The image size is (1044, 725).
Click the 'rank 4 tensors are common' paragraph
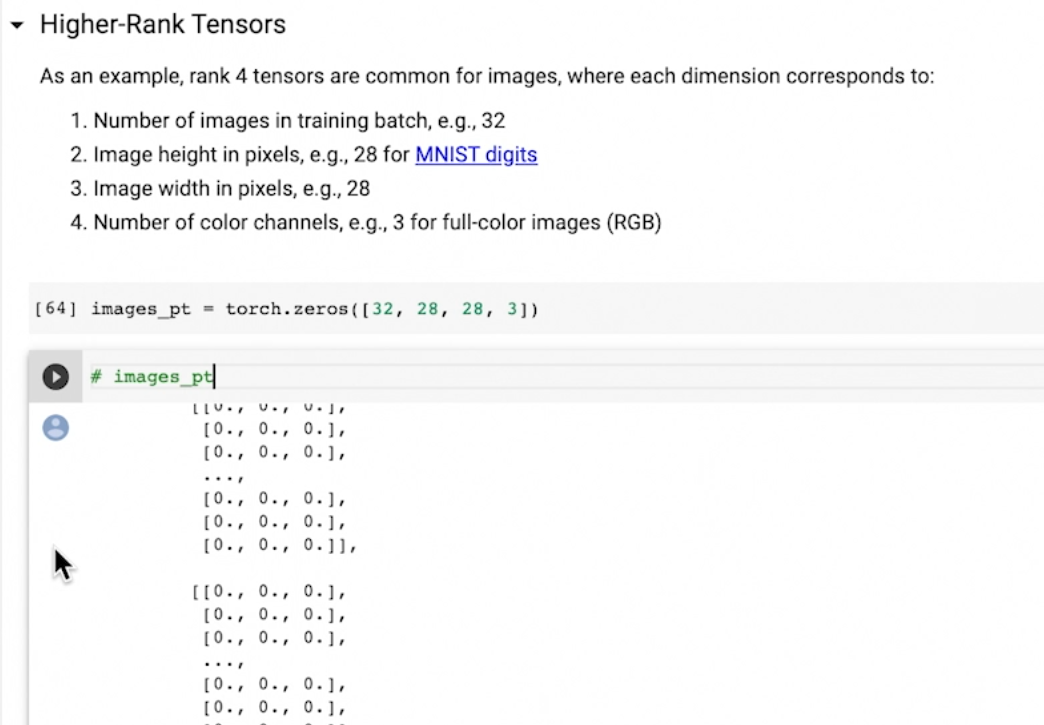tap(486, 76)
